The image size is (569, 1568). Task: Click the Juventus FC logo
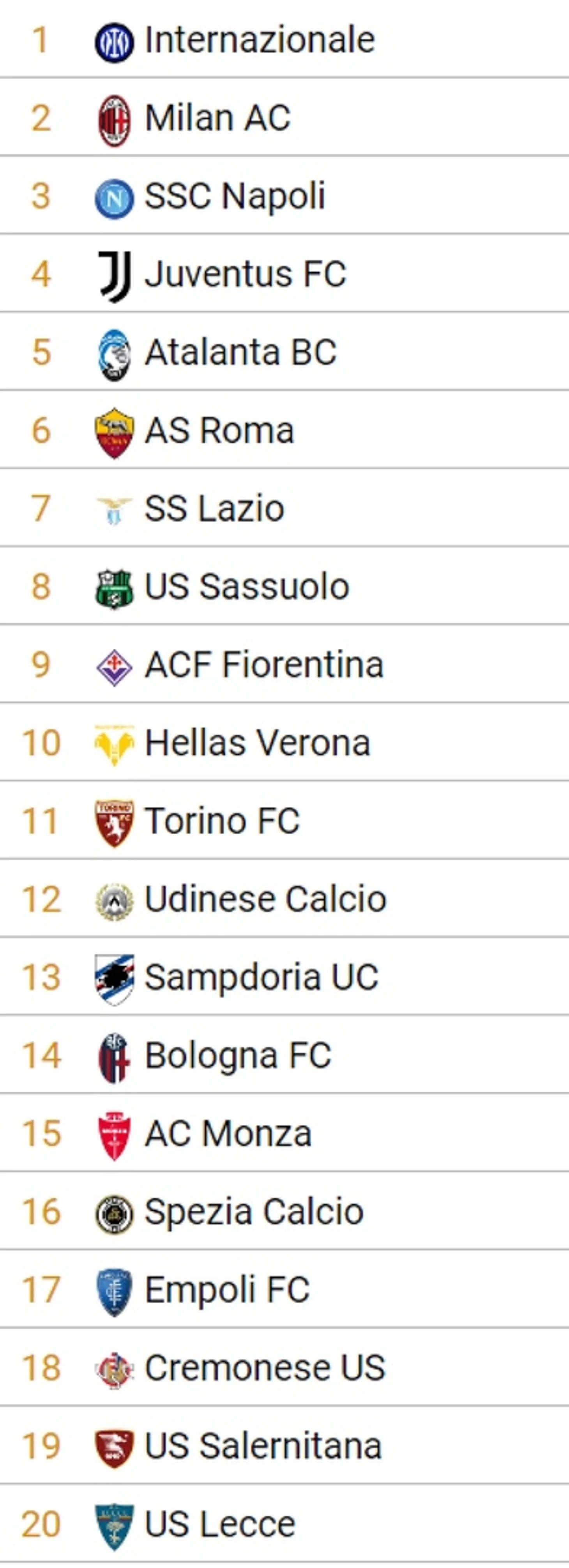[114, 276]
